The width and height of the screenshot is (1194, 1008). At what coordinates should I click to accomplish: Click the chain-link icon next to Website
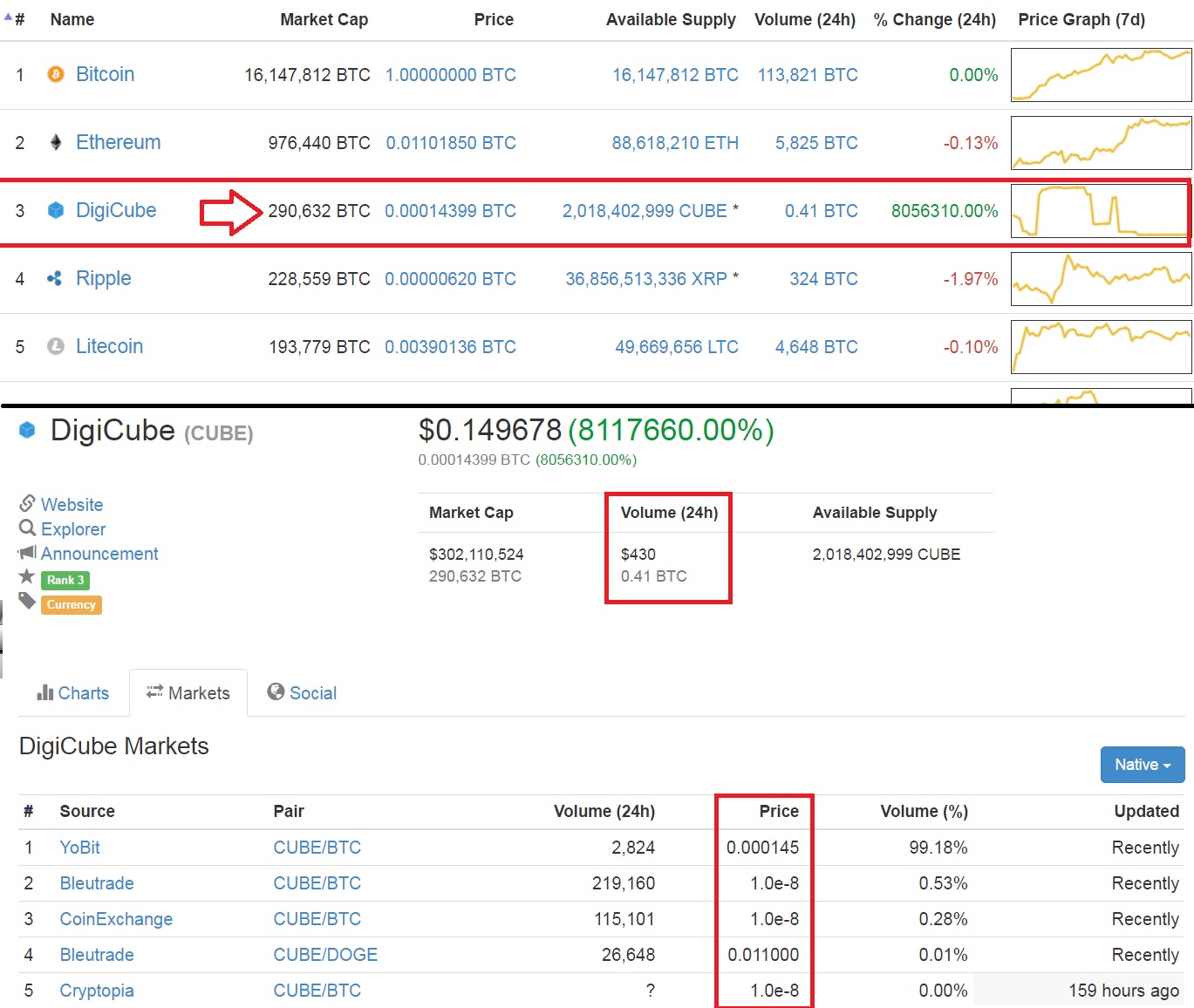pyautogui.click(x=27, y=503)
